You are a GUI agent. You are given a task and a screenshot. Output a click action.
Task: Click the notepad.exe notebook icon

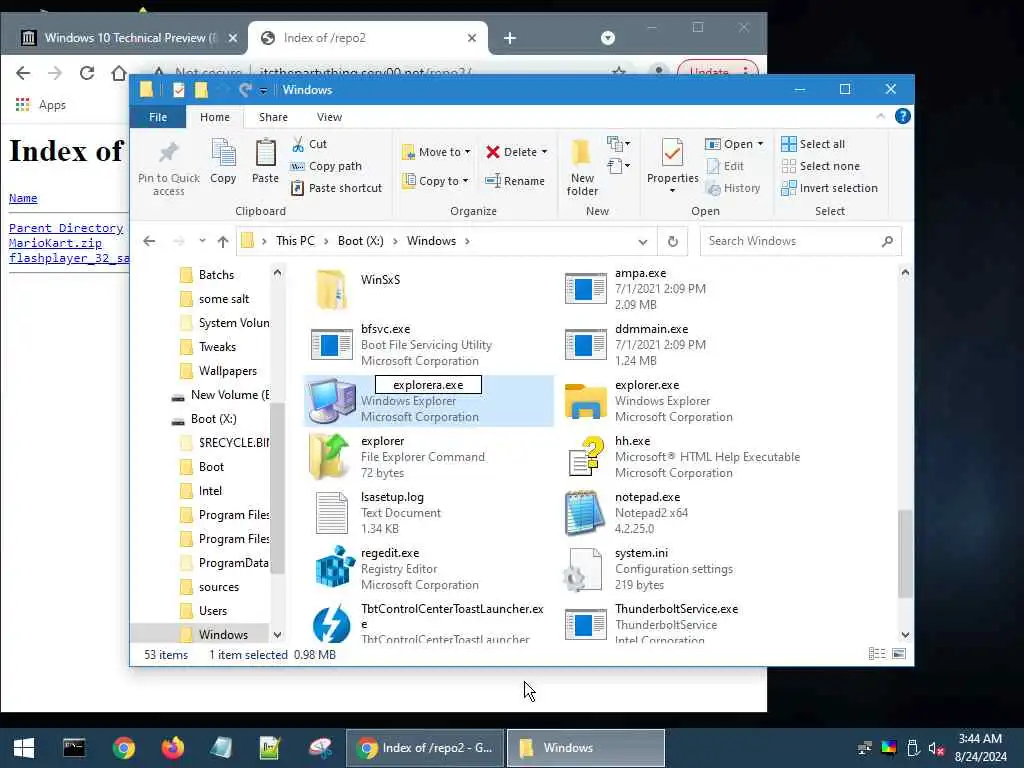[x=584, y=512]
